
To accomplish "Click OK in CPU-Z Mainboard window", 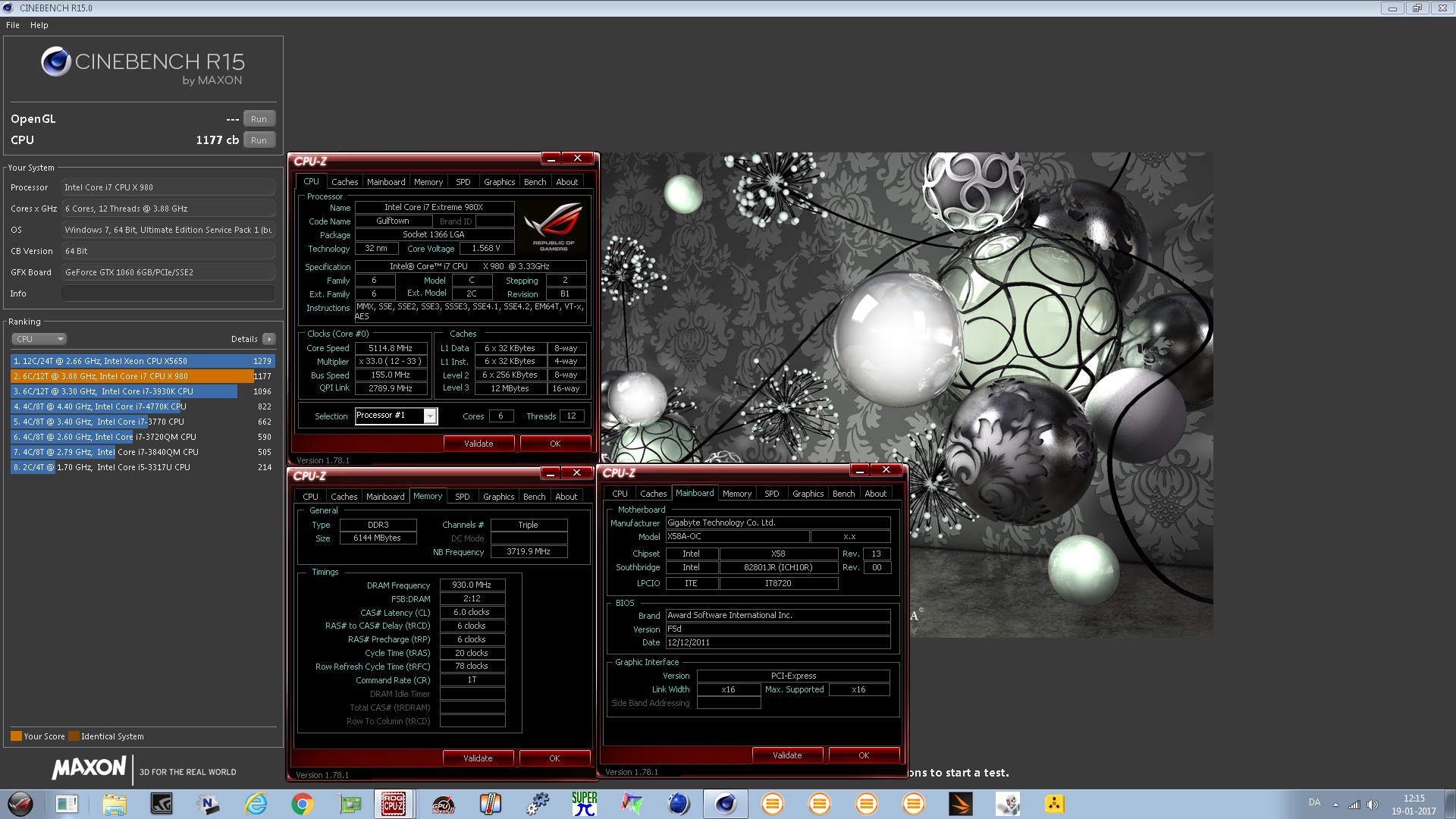I will 864,755.
